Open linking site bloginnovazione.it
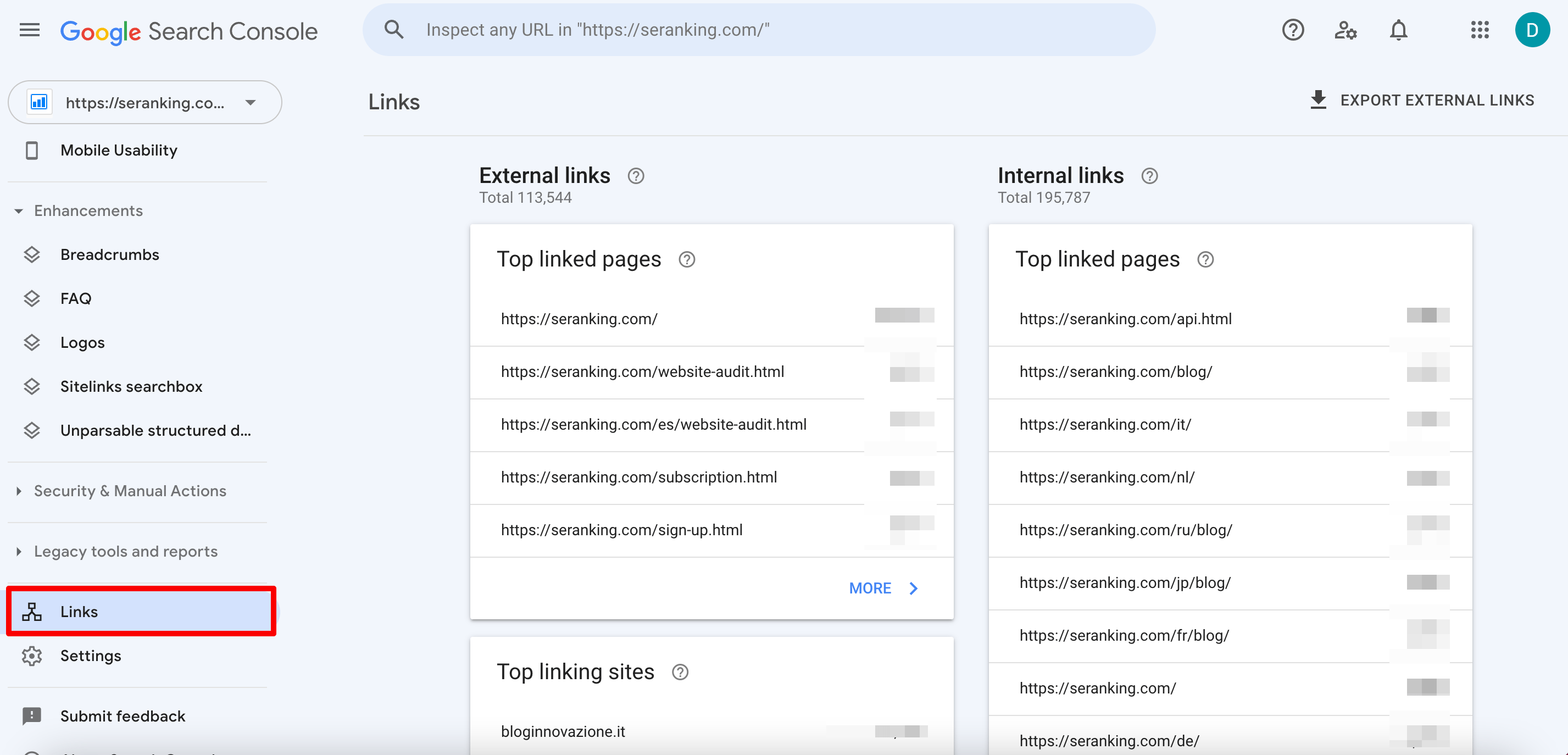The image size is (1568, 755). (x=711, y=731)
